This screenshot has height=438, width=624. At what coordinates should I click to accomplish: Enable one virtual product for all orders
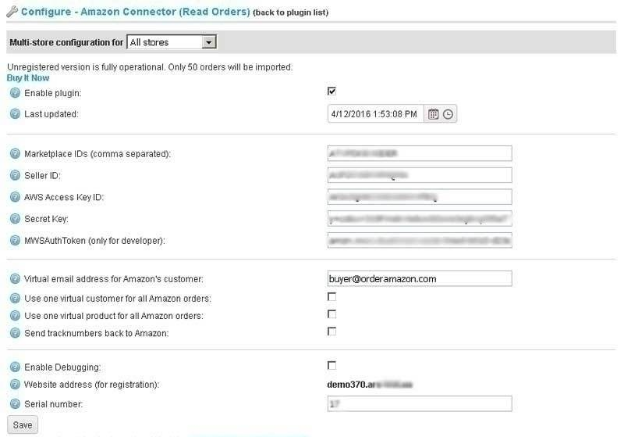332,314
